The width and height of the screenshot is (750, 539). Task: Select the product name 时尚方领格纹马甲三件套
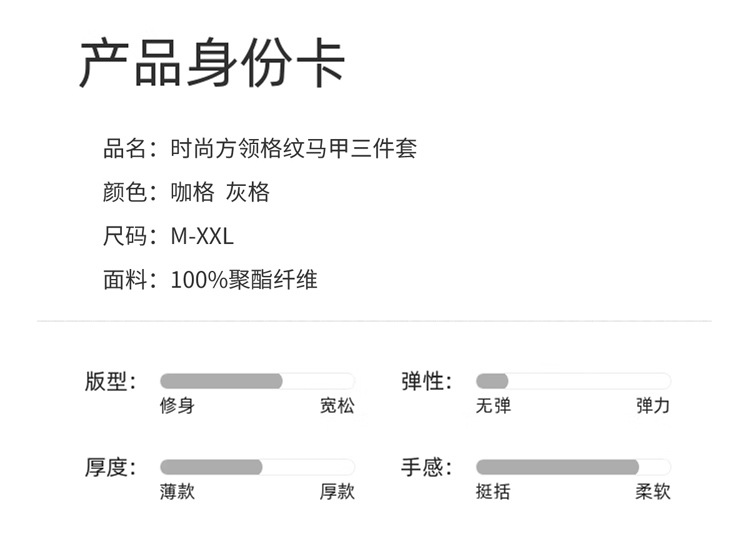point(293,149)
